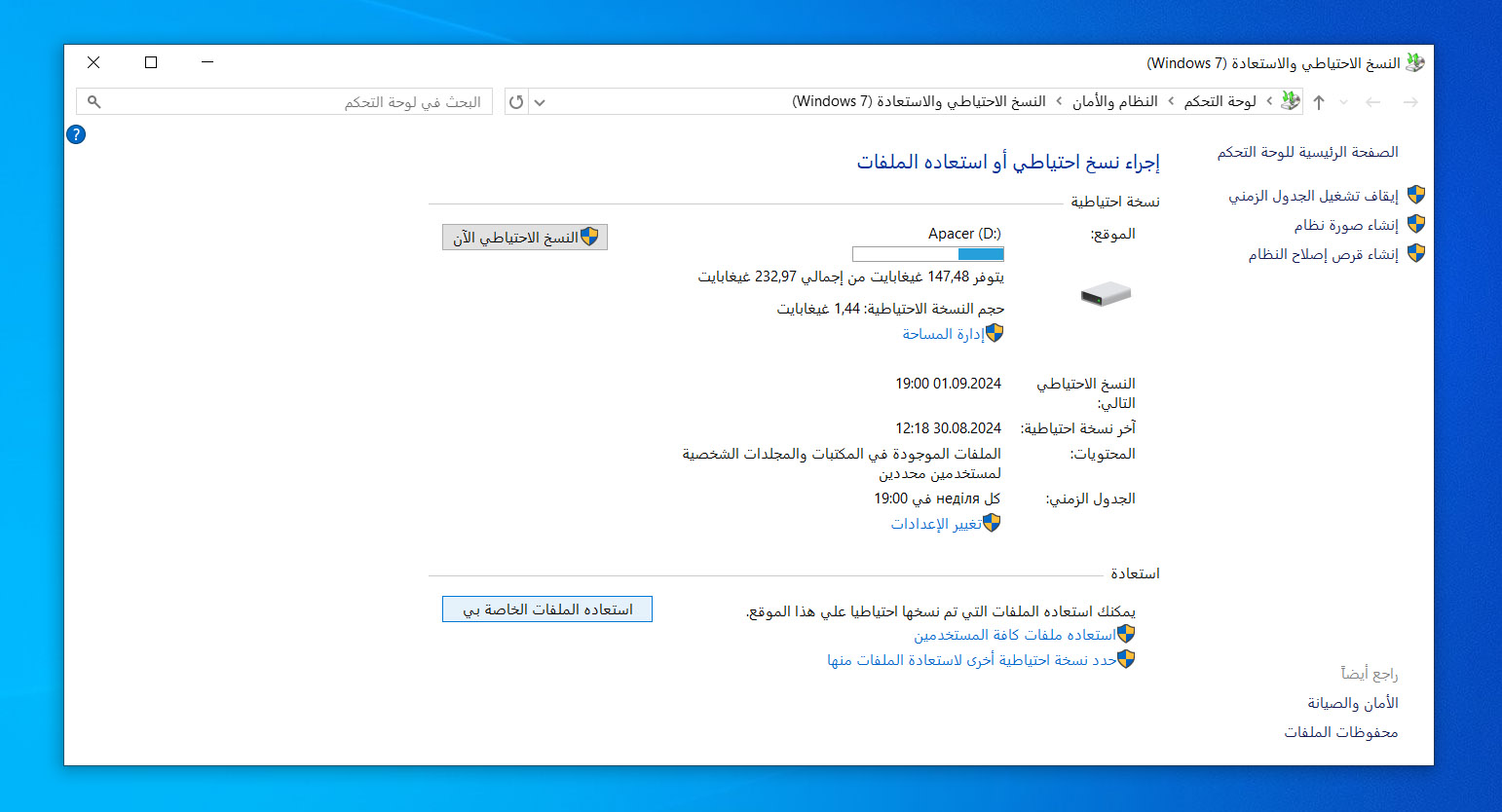1502x812 pixels.
Task: Open الأمان والصيانة link
Action: pyautogui.click(x=1353, y=703)
